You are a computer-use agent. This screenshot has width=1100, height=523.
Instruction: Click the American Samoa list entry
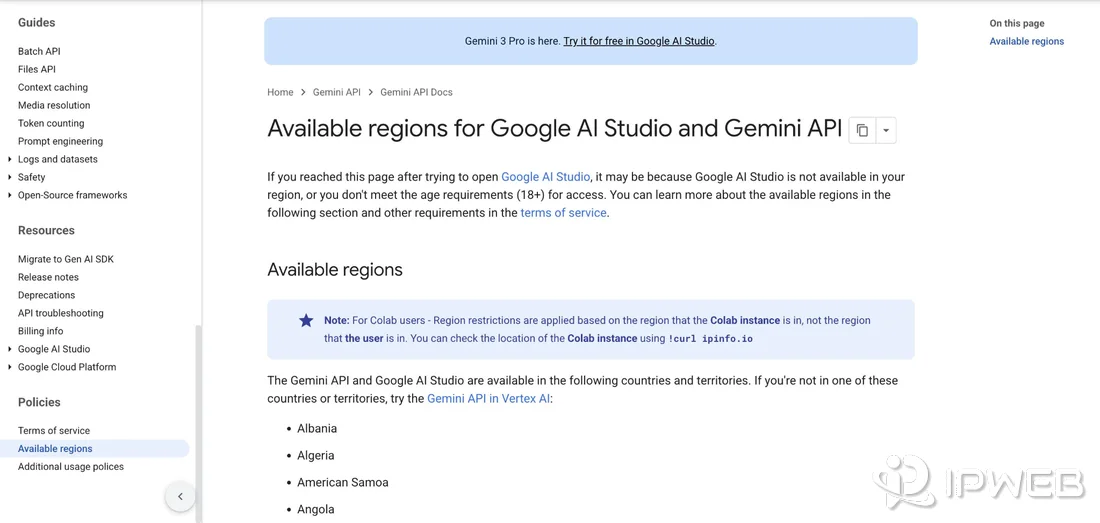(x=342, y=482)
